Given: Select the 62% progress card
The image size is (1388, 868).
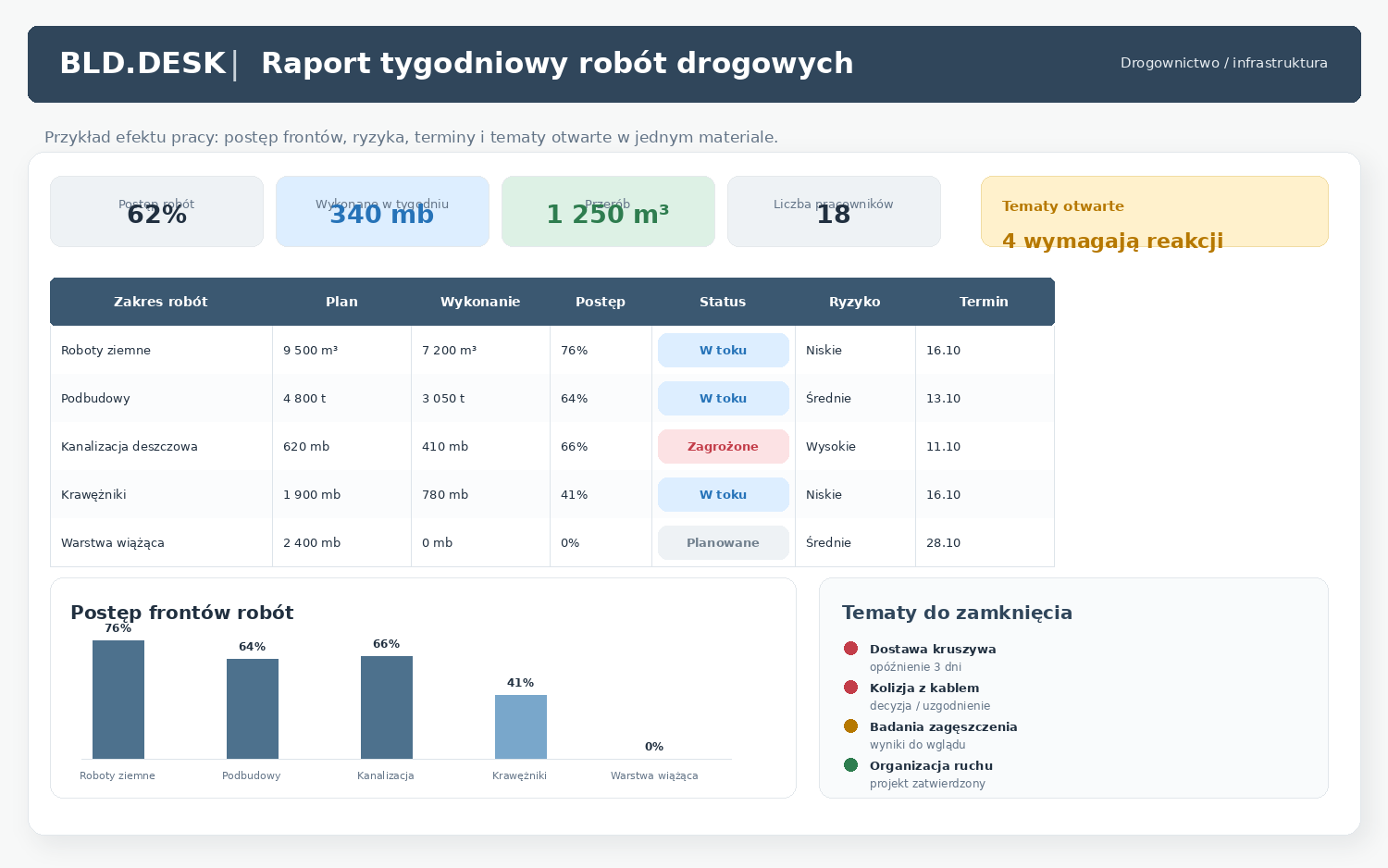Looking at the screenshot, I should (156, 212).
